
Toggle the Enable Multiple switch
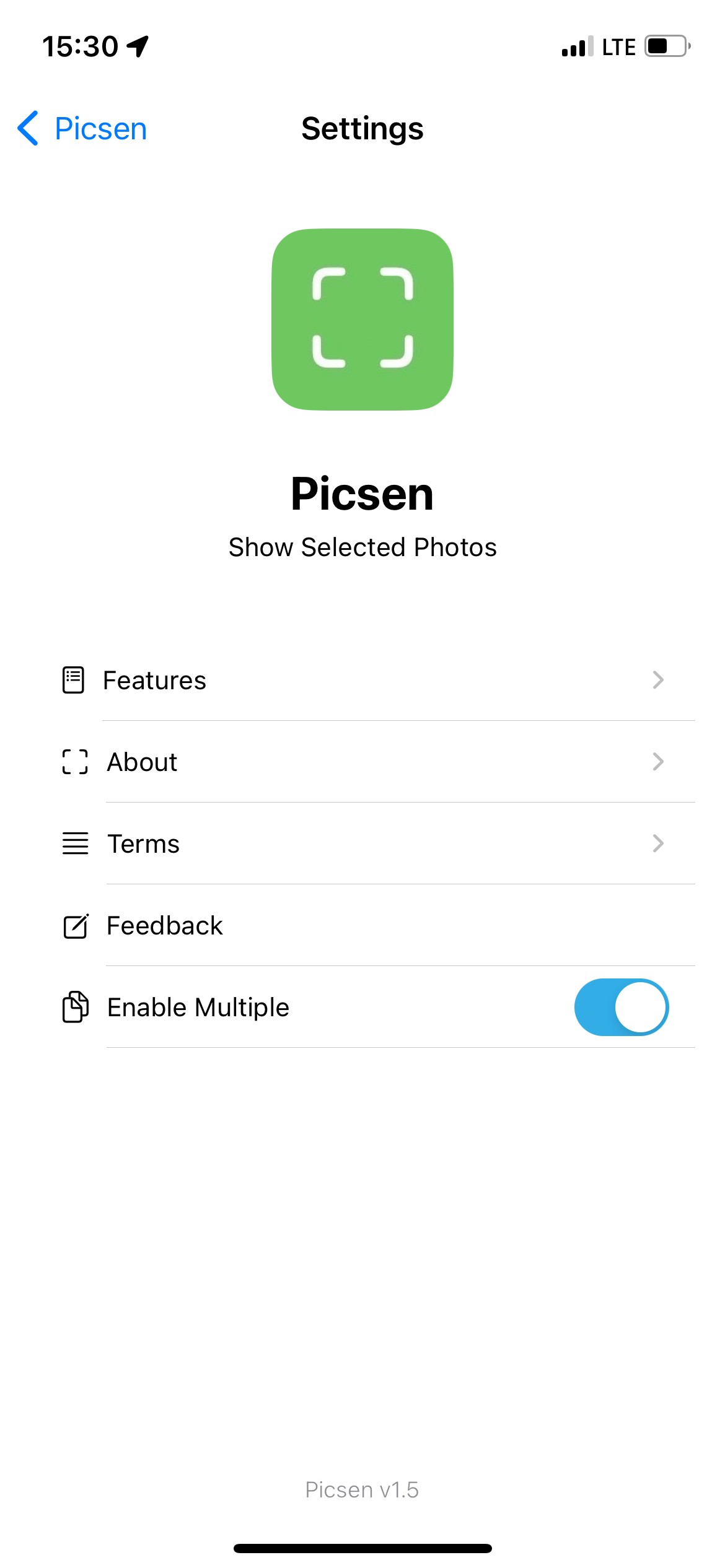(621, 1007)
